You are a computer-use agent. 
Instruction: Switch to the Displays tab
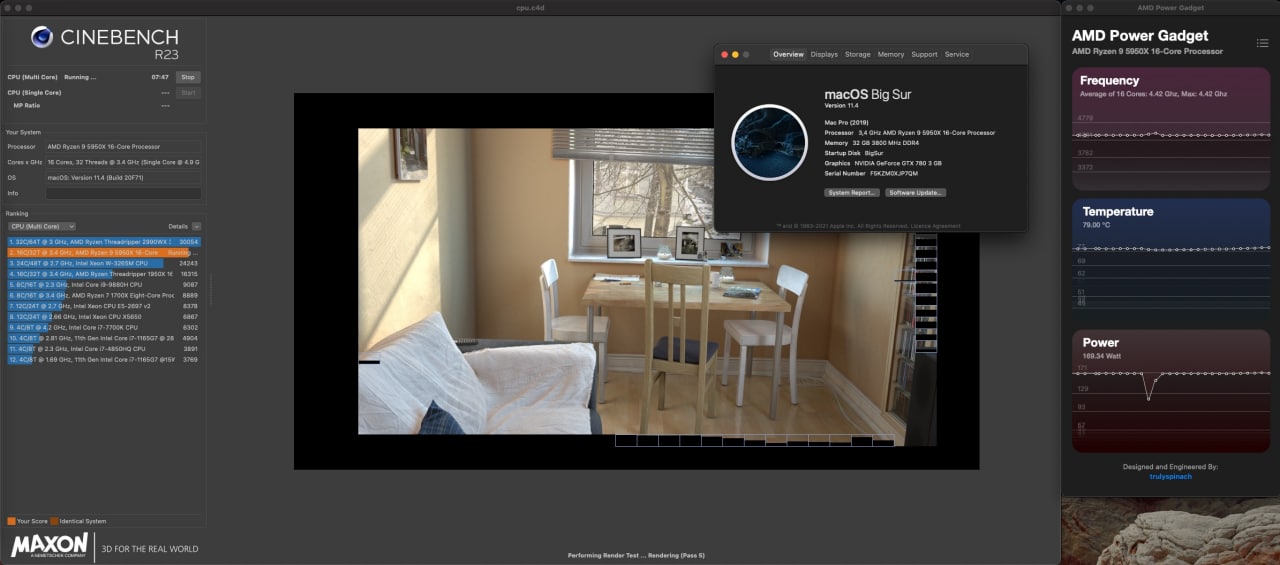pos(824,54)
